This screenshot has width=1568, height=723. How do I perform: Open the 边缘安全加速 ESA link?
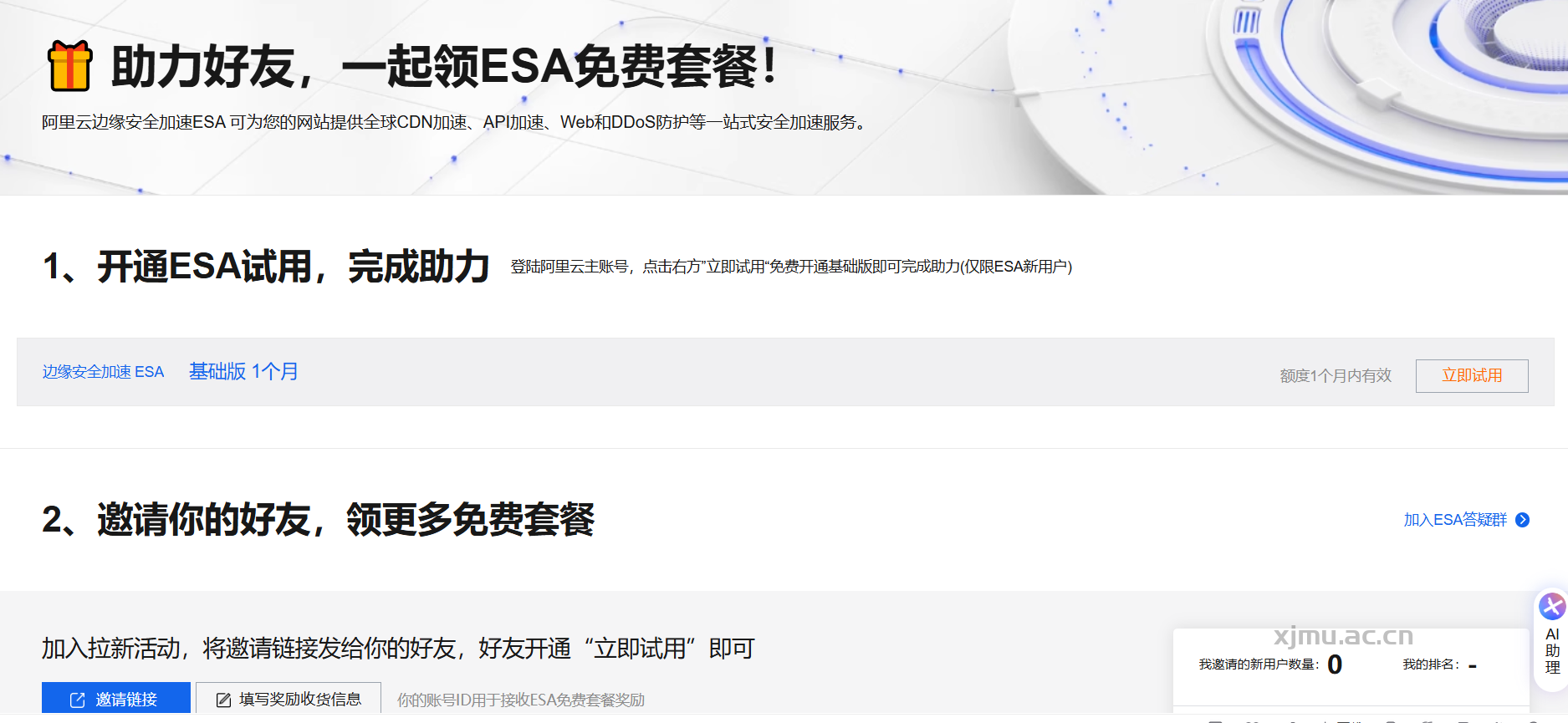pyautogui.click(x=103, y=372)
